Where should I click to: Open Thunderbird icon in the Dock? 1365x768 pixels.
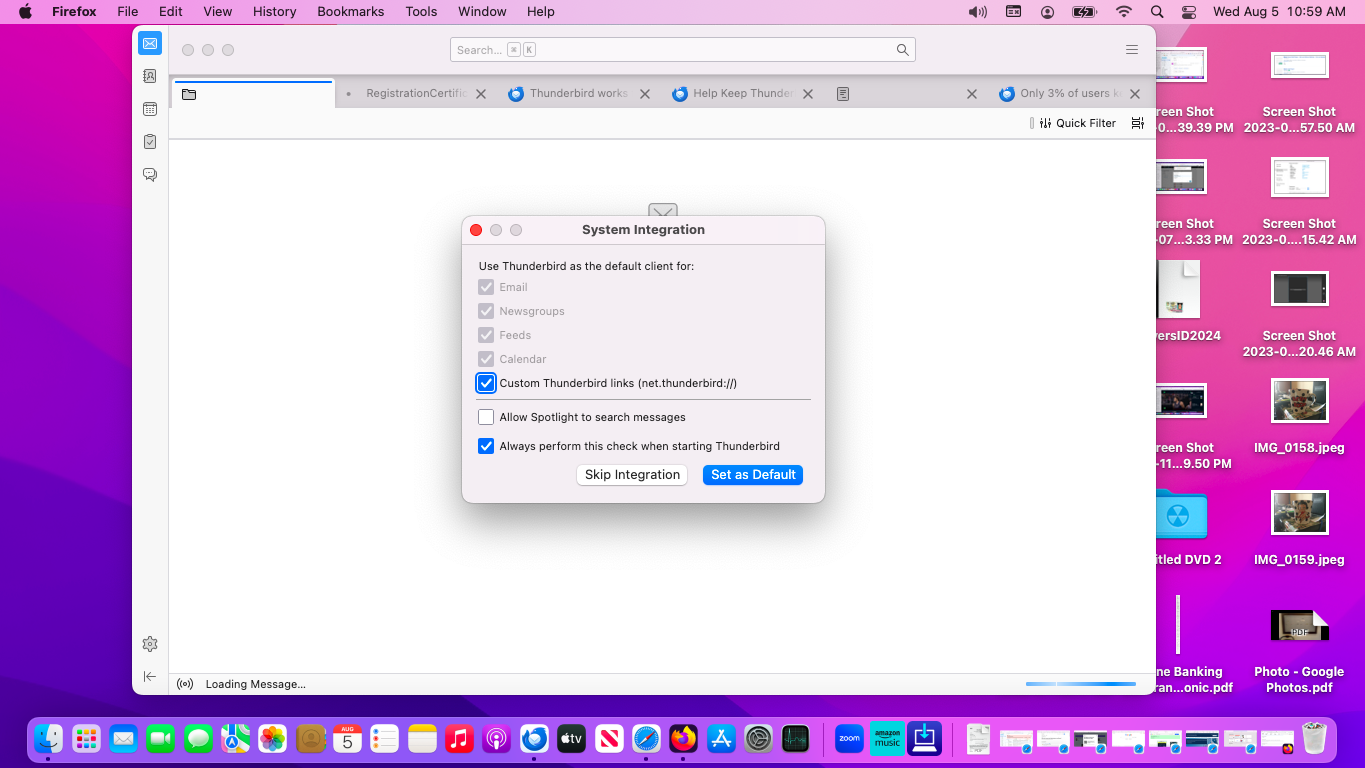(x=534, y=739)
